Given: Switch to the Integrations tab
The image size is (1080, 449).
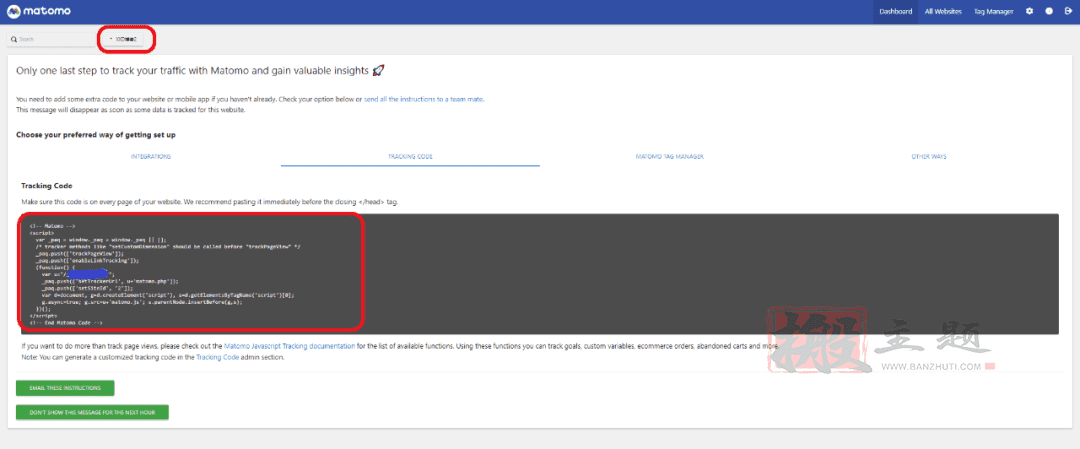Looking at the screenshot, I should 151,156.
